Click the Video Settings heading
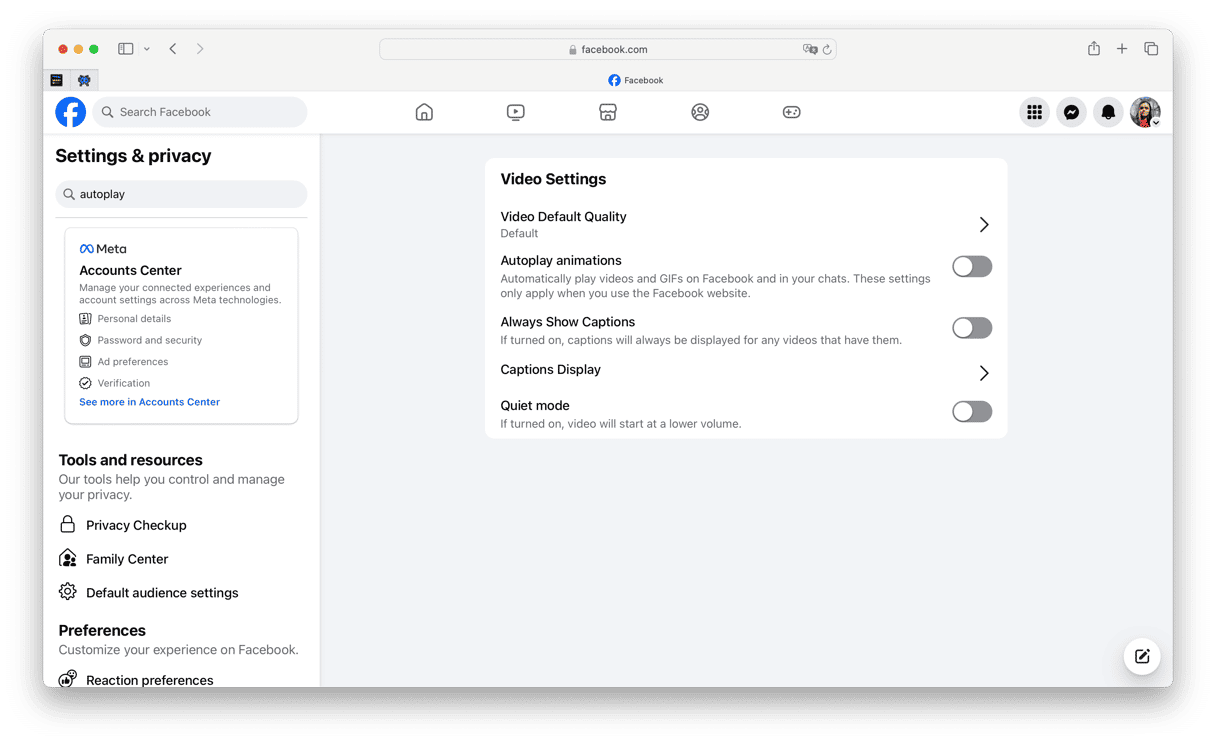The height and width of the screenshot is (744, 1216). 553,179
